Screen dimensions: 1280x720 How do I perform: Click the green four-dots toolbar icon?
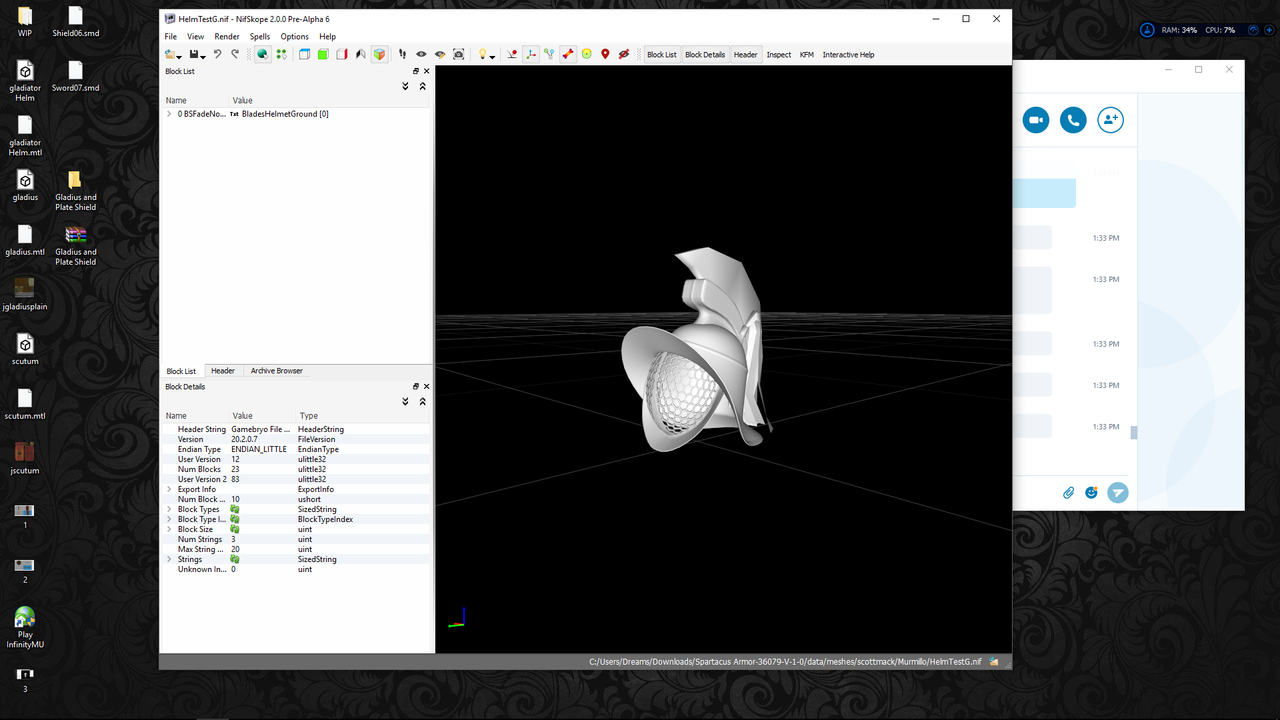[281, 54]
